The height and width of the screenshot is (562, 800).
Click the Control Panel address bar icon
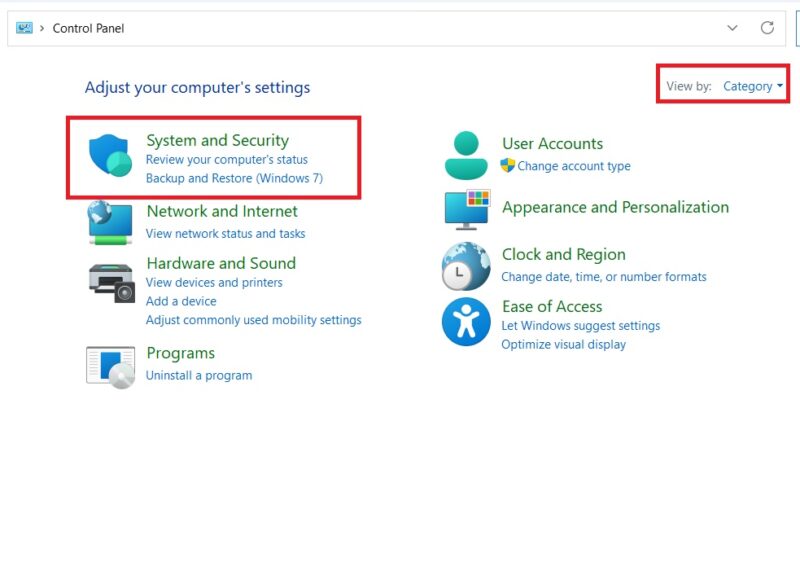point(24,28)
